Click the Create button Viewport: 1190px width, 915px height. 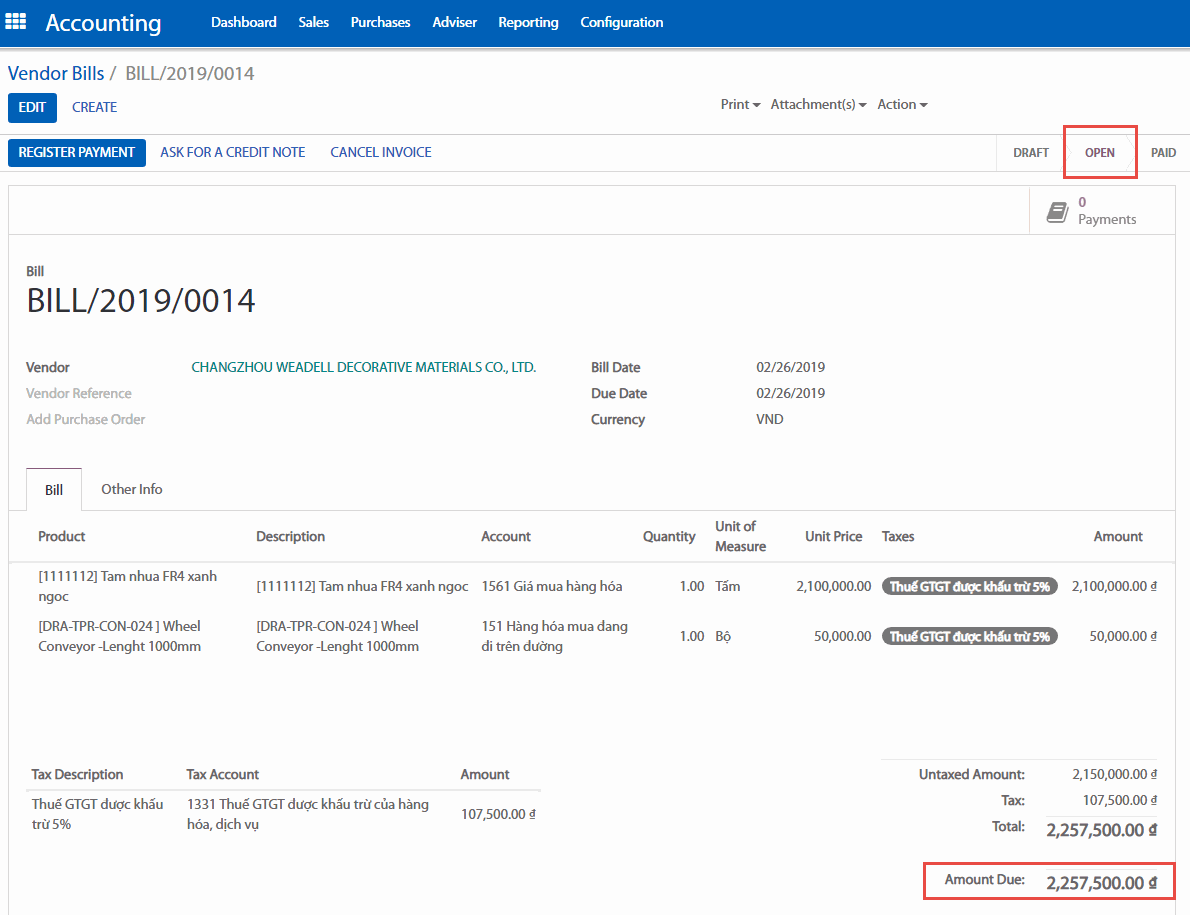point(94,107)
